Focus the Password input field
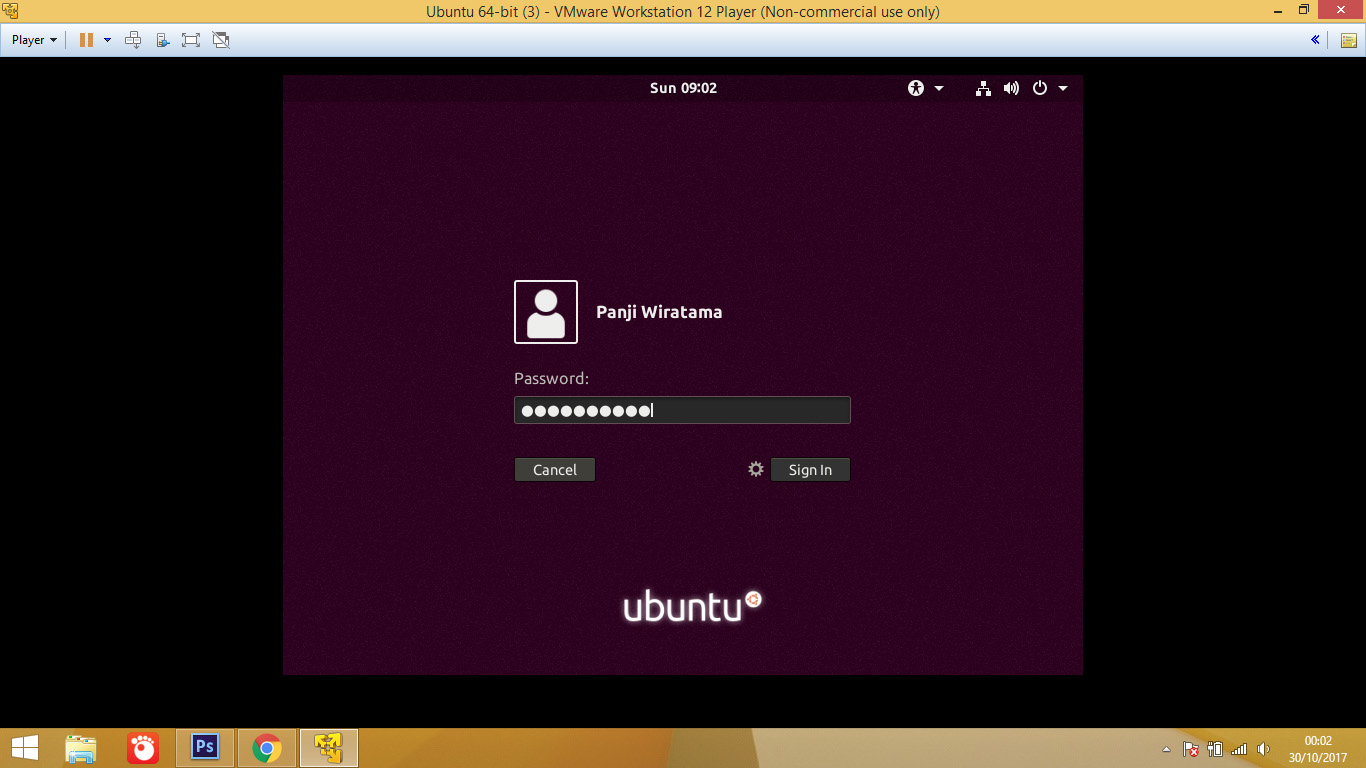 pos(682,410)
